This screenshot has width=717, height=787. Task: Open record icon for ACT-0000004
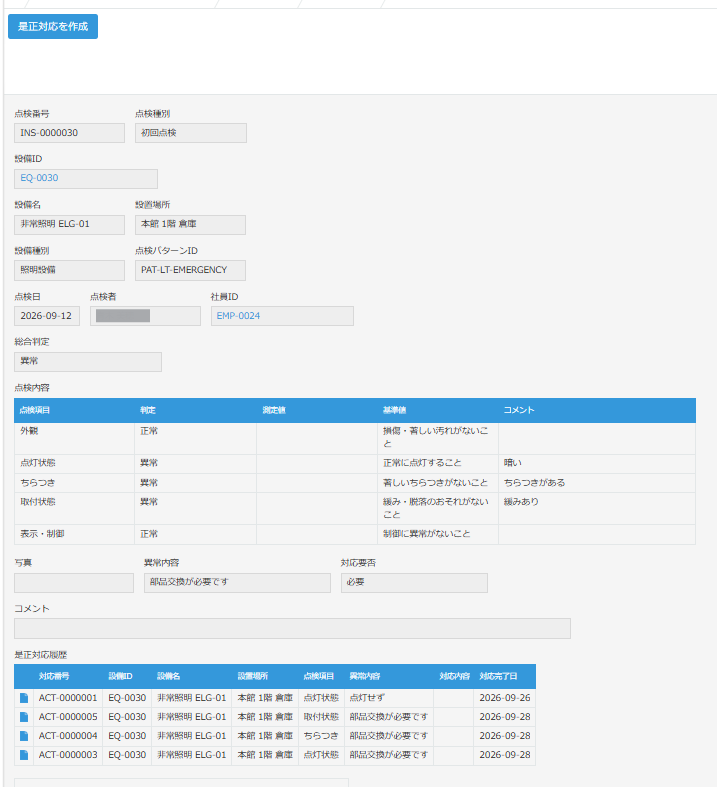point(24,736)
